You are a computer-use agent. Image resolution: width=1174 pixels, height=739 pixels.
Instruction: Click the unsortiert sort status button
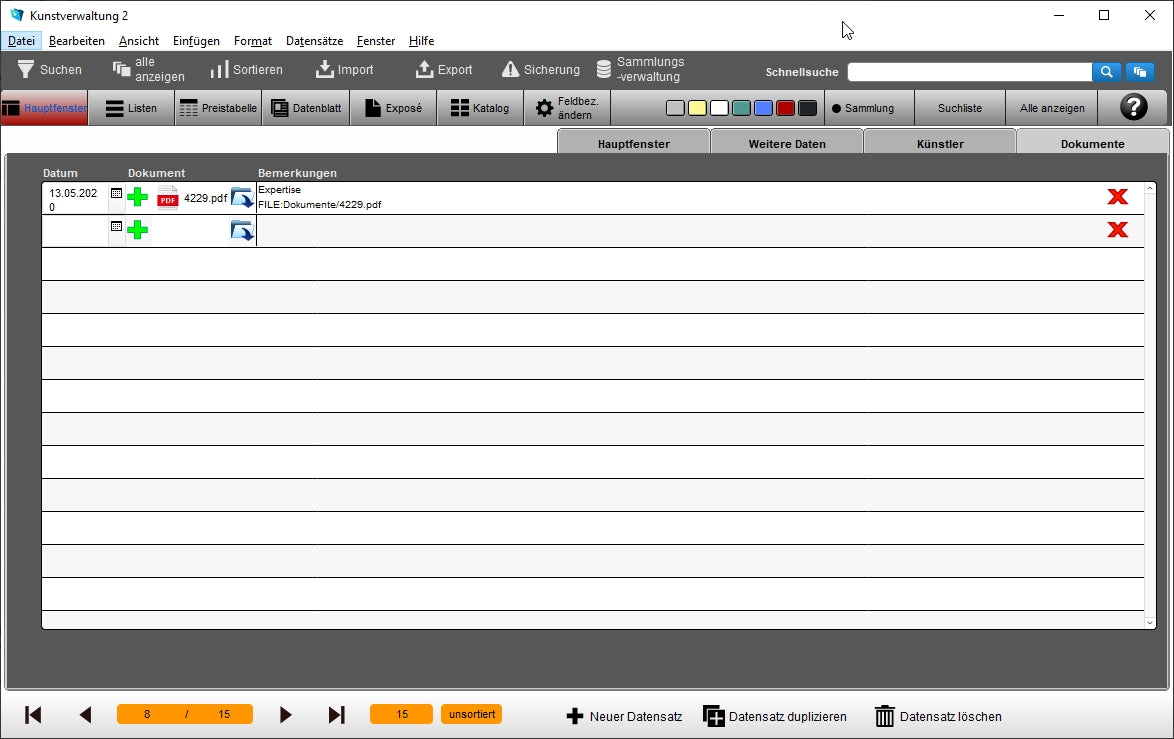click(x=471, y=714)
